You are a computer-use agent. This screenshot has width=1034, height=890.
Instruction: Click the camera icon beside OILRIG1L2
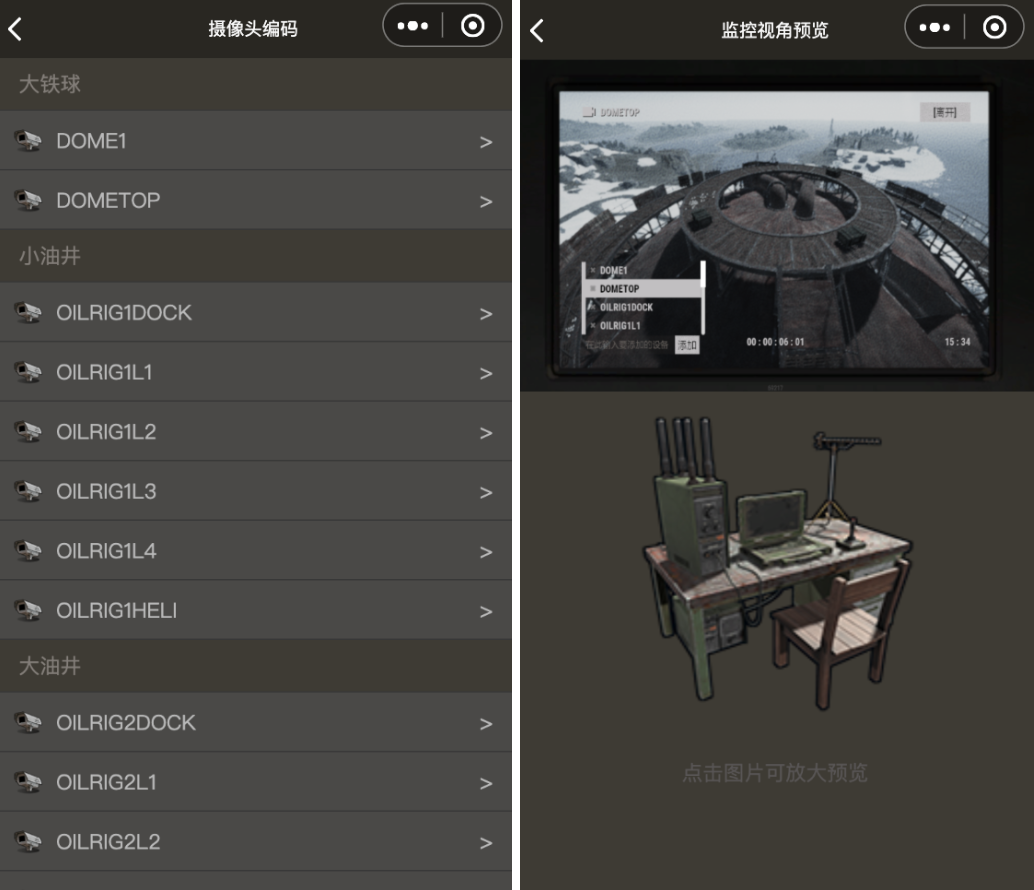pos(28,432)
